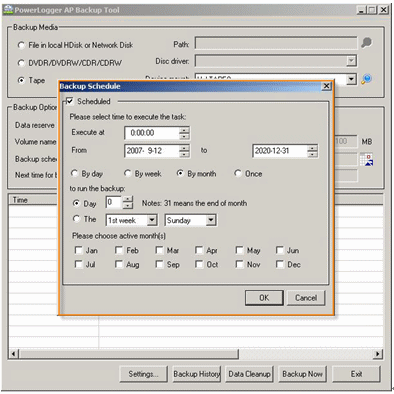The height and width of the screenshot is (394, 394).
Task: Click the Data Cleanup button
Action: [249, 374]
